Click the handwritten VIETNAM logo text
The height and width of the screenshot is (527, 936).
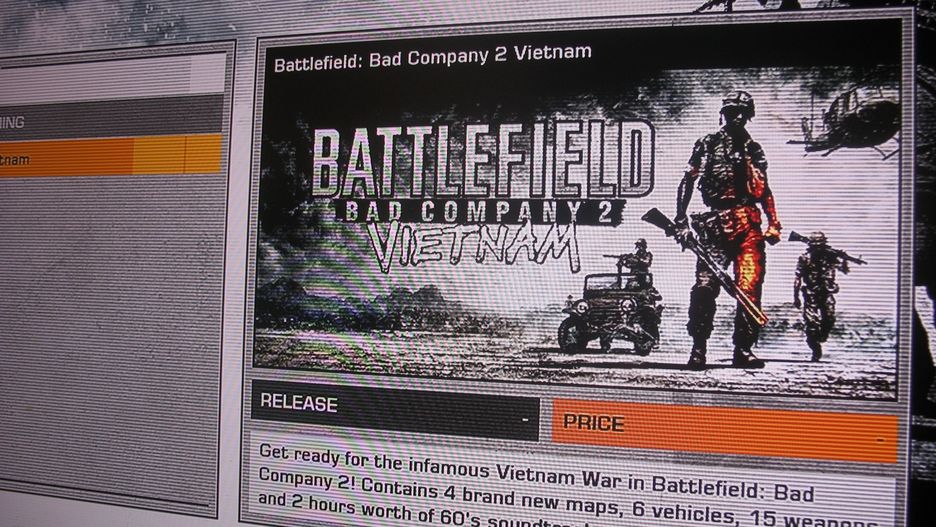point(473,246)
